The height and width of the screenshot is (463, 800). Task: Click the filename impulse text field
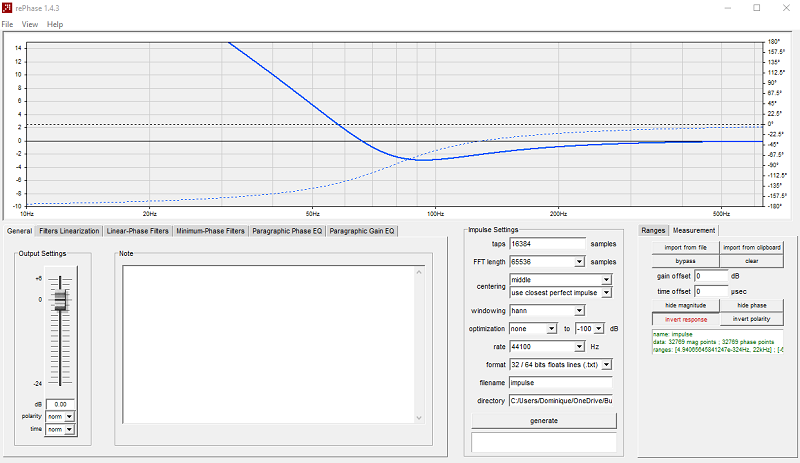click(x=561, y=383)
